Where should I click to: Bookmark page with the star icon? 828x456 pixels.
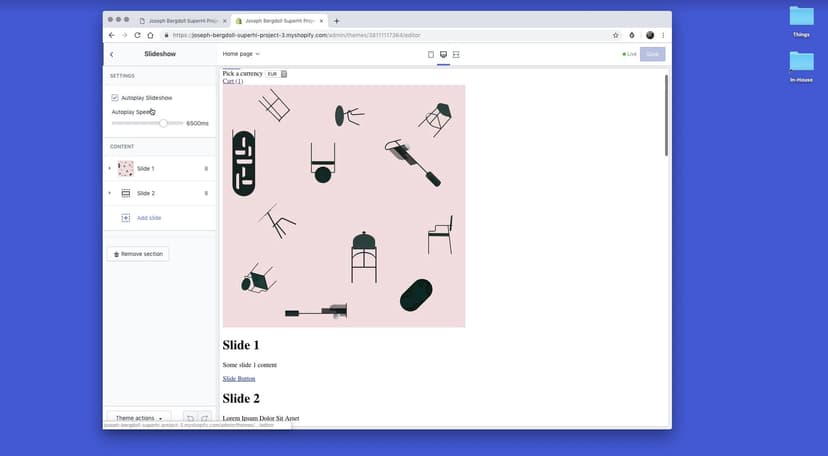(x=616, y=35)
